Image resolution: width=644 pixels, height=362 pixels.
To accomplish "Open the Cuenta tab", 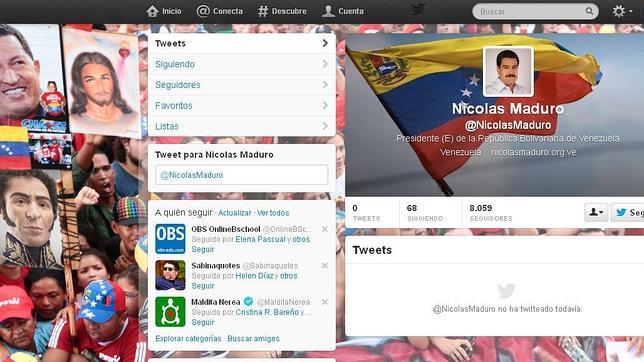I will point(343,11).
